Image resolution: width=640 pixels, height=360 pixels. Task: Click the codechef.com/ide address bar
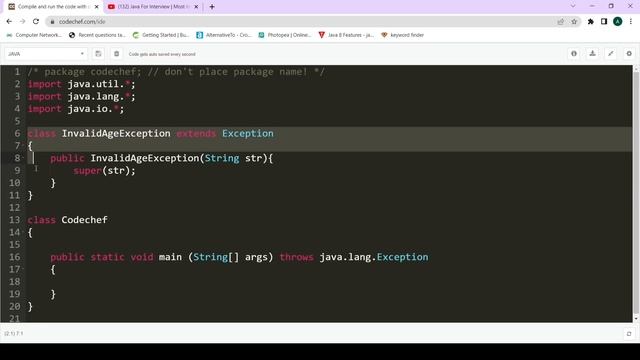[x=302, y=22]
